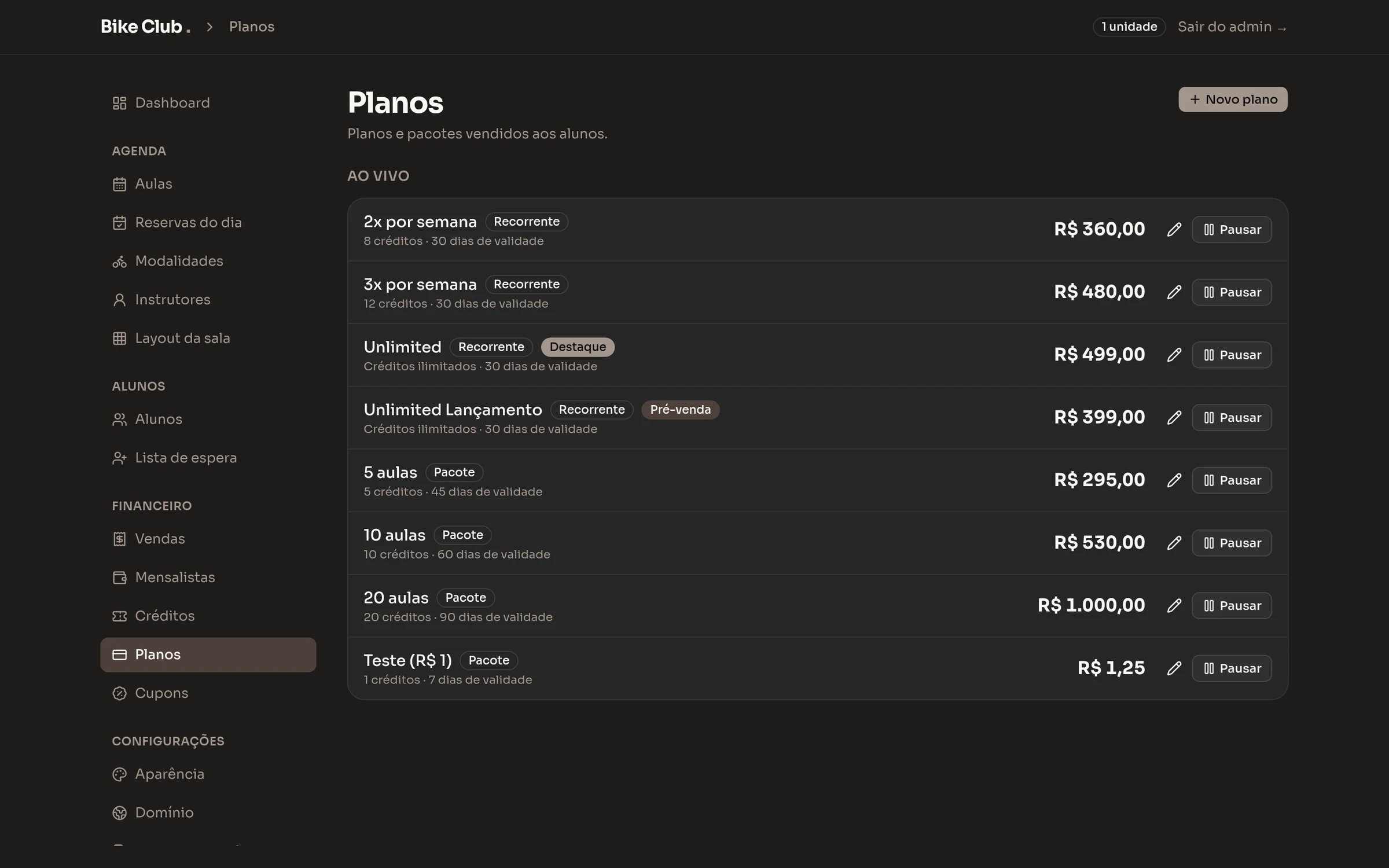Edit Teste (R$ 1) pencil icon
This screenshot has height=868, width=1389.
[x=1174, y=668]
